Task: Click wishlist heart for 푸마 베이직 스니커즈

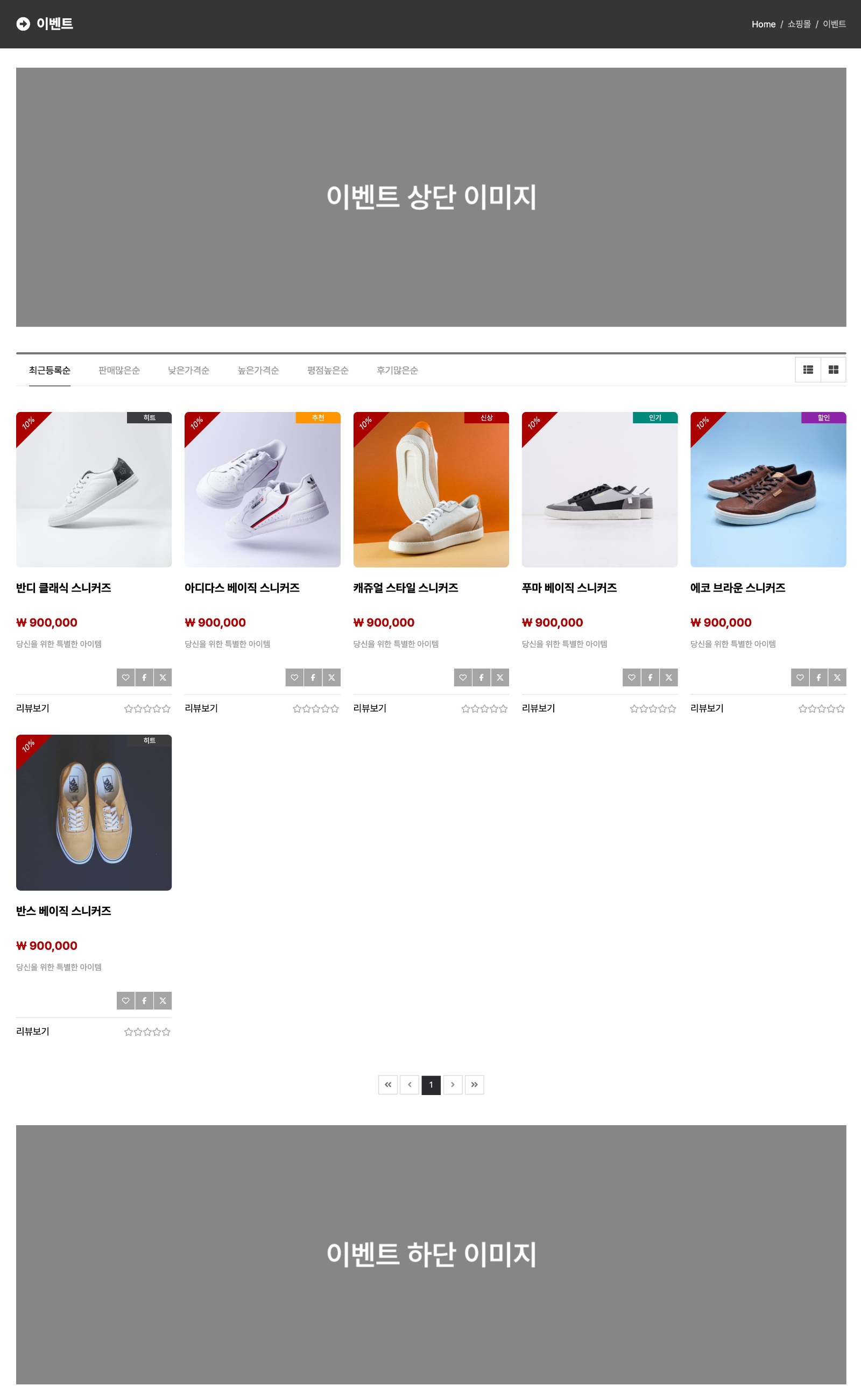Action: pos(632,677)
